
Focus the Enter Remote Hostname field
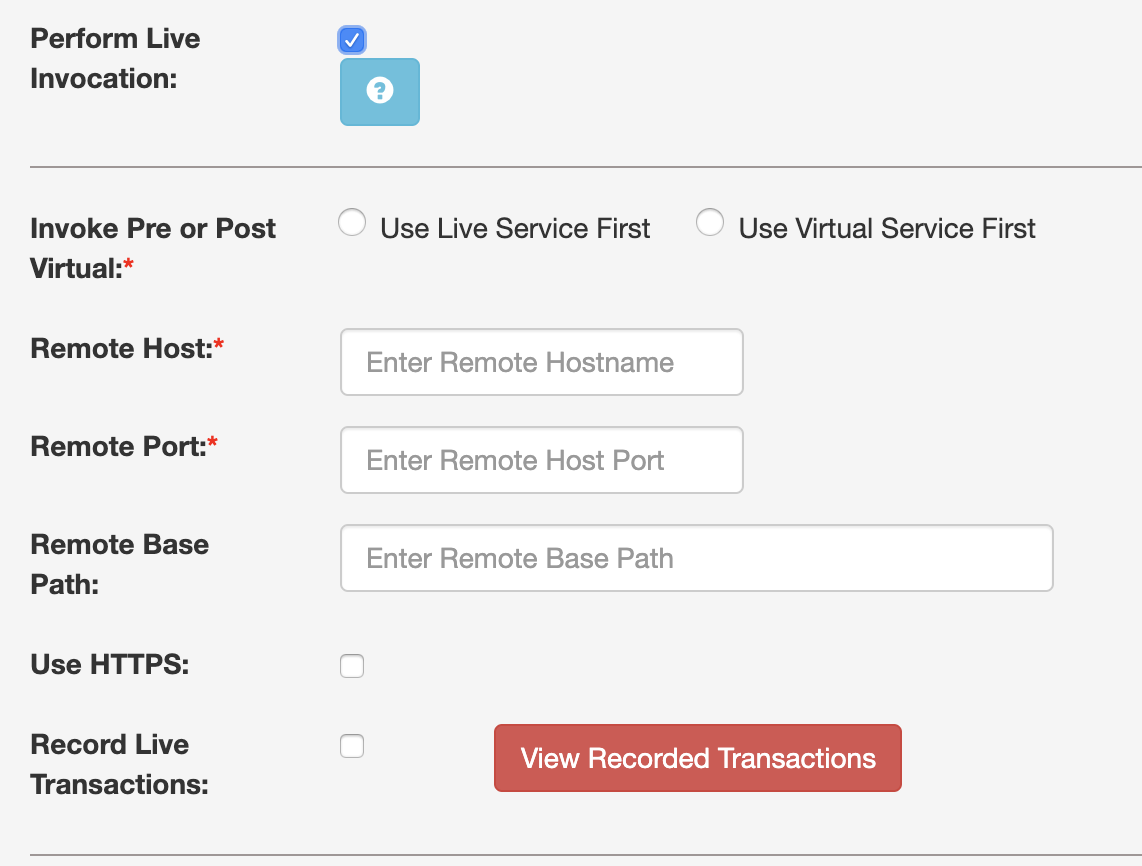pos(541,362)
